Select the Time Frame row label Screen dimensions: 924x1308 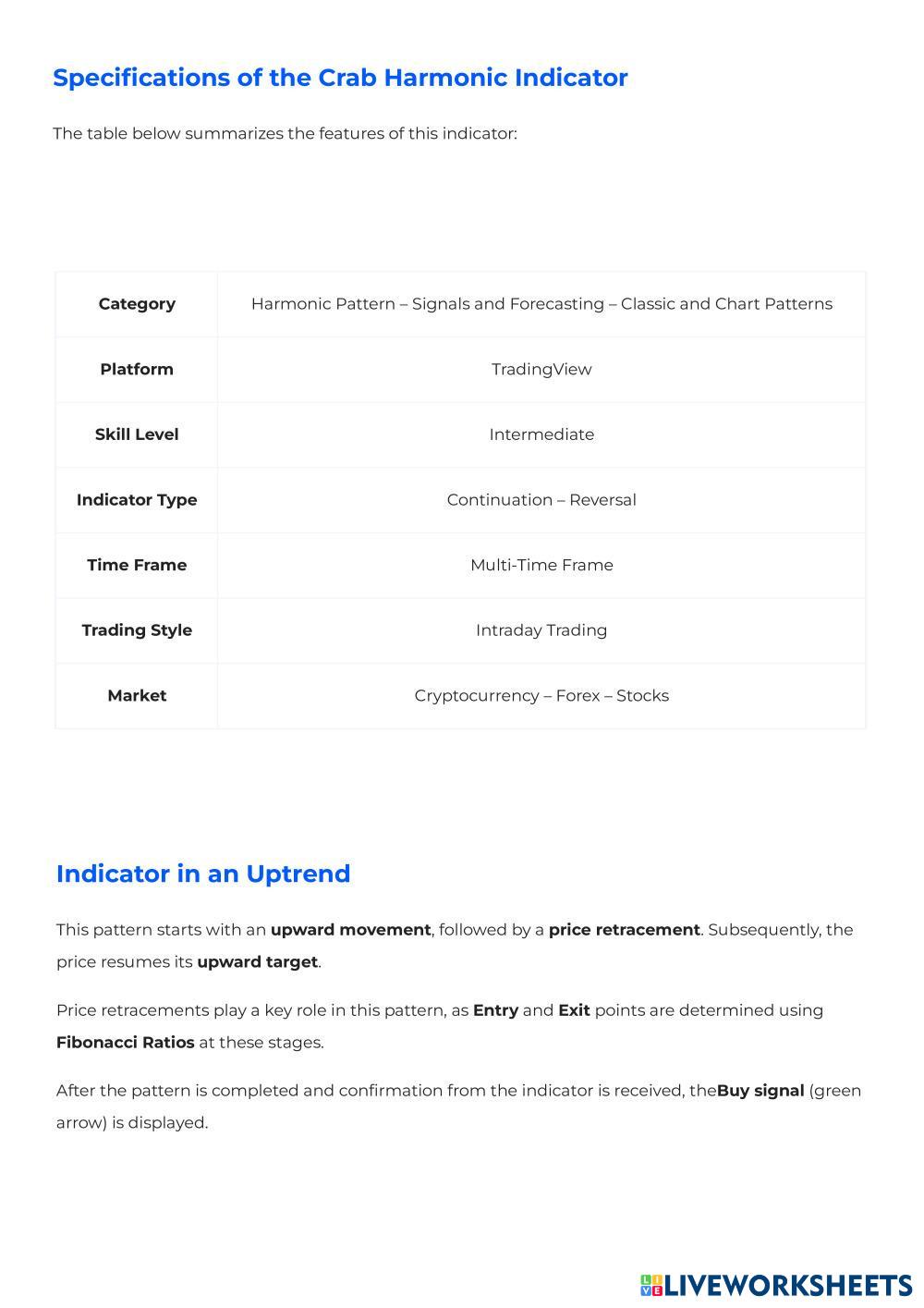pyautogui.click(x=137, y=565)
